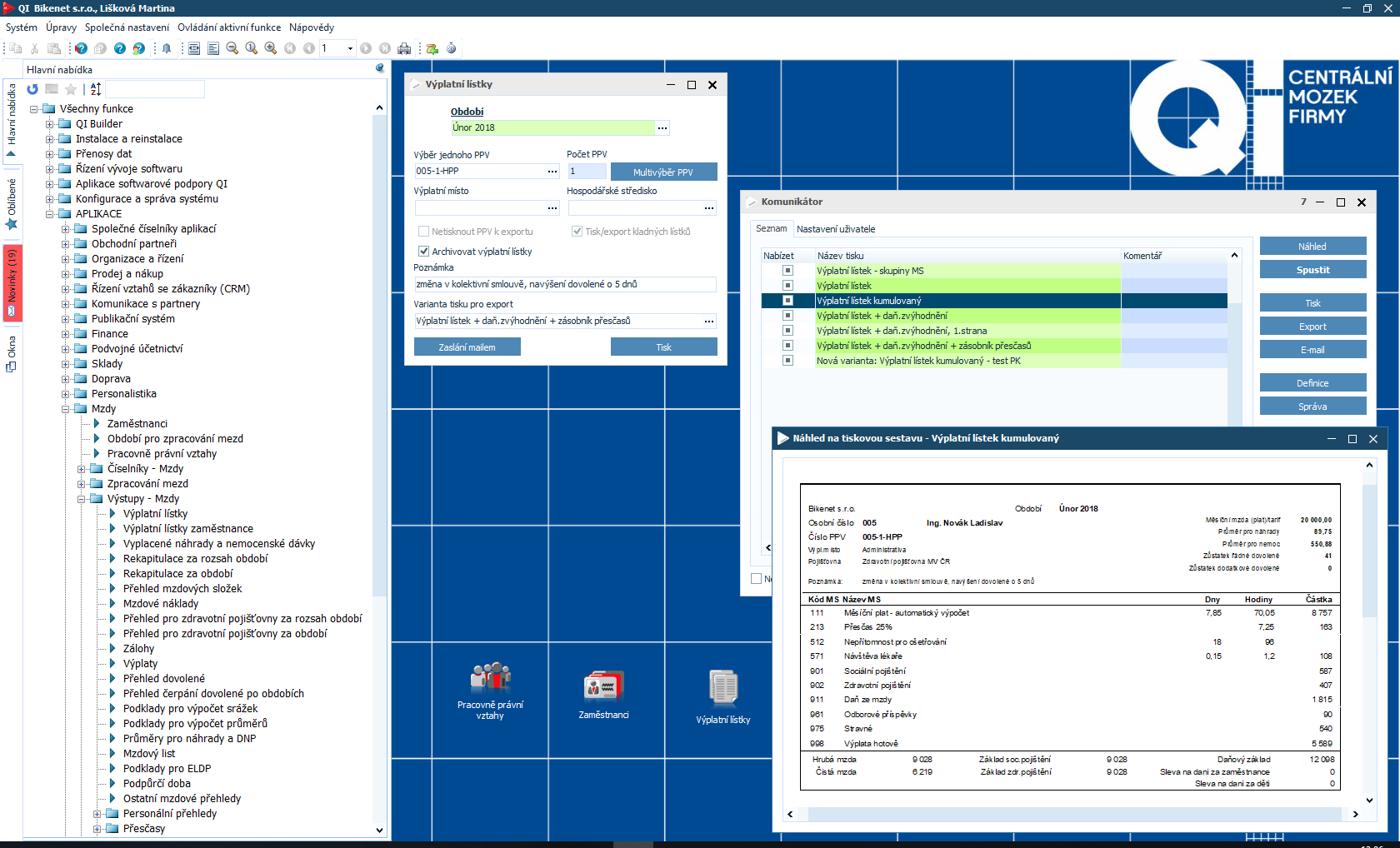Viewport: 1400px width, 848px height.
Task: Open the page number dropdown in toolbar
Action: [350, 48]
